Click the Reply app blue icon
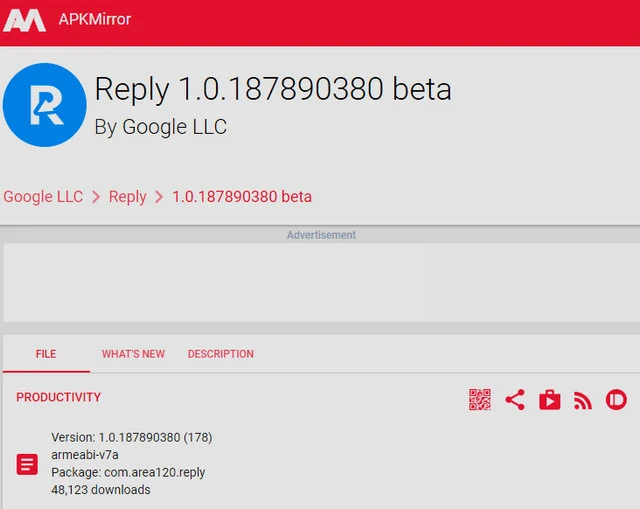The image size is (640, 509). pyautogui.click(x=44, y=105)
